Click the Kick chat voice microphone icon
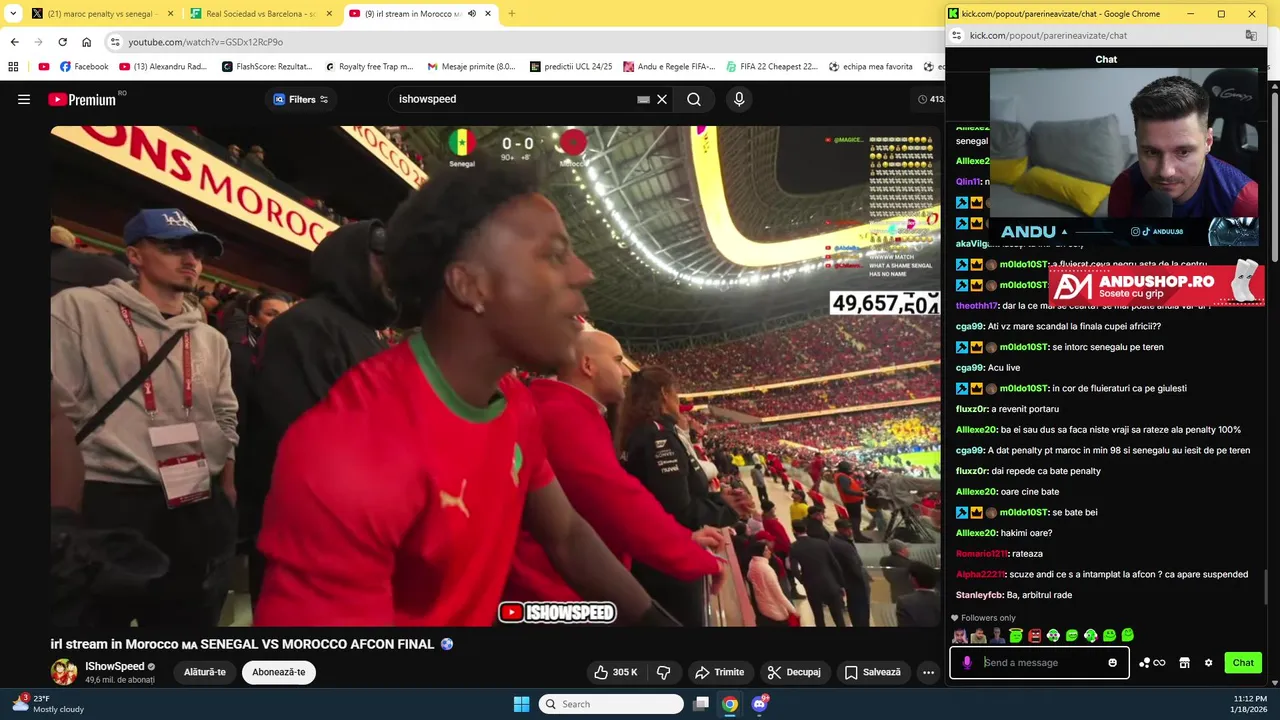Screen dimensions: 1280x720 pyautogui.click(x=967, y=662)
